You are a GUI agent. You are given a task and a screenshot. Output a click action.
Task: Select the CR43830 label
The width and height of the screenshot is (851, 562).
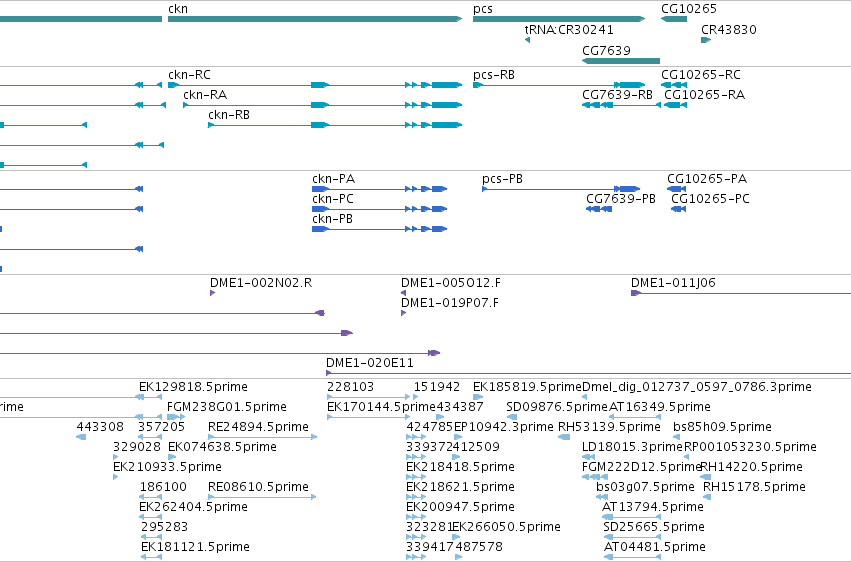point(728,30)
